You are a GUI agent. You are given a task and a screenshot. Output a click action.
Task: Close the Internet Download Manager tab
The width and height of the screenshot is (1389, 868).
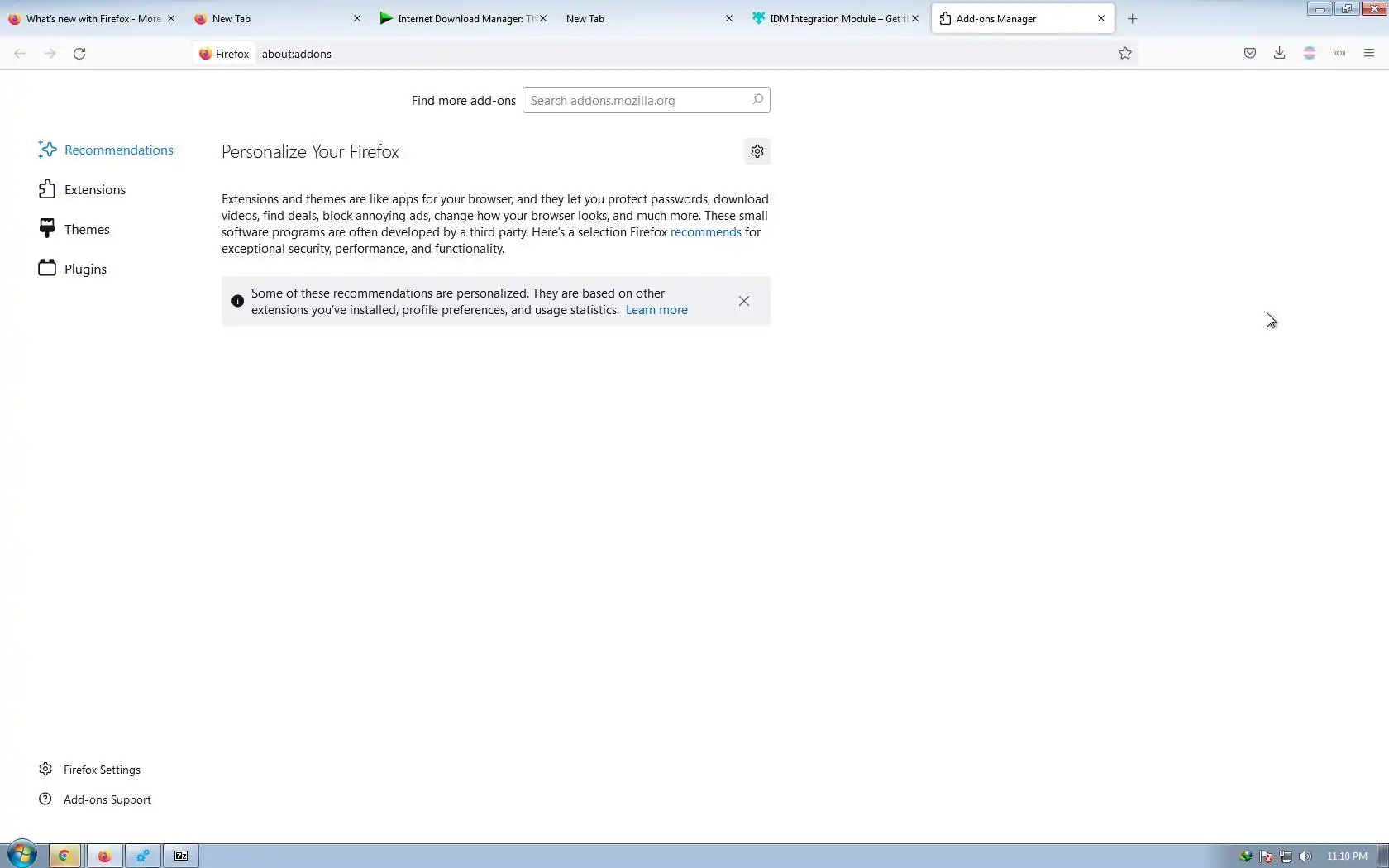pos(543,18)
